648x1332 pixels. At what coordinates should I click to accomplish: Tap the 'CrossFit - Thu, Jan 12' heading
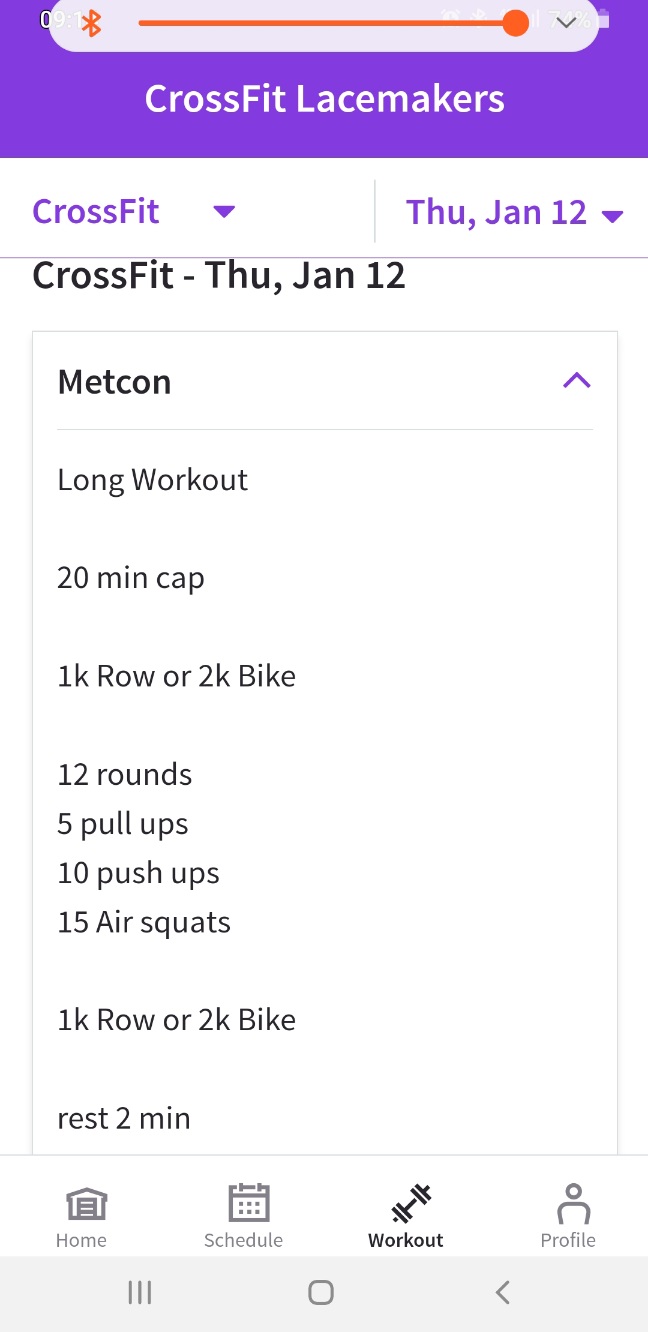pyautogui.click(x=219, y=275)
